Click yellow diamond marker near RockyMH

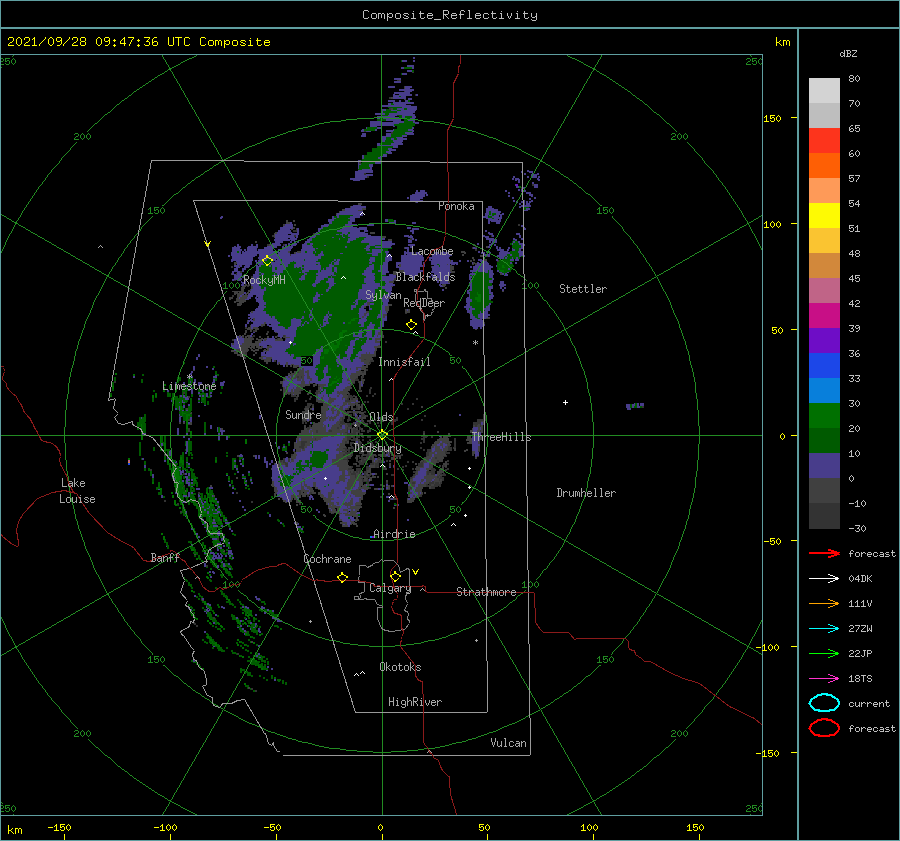[267, 261]
